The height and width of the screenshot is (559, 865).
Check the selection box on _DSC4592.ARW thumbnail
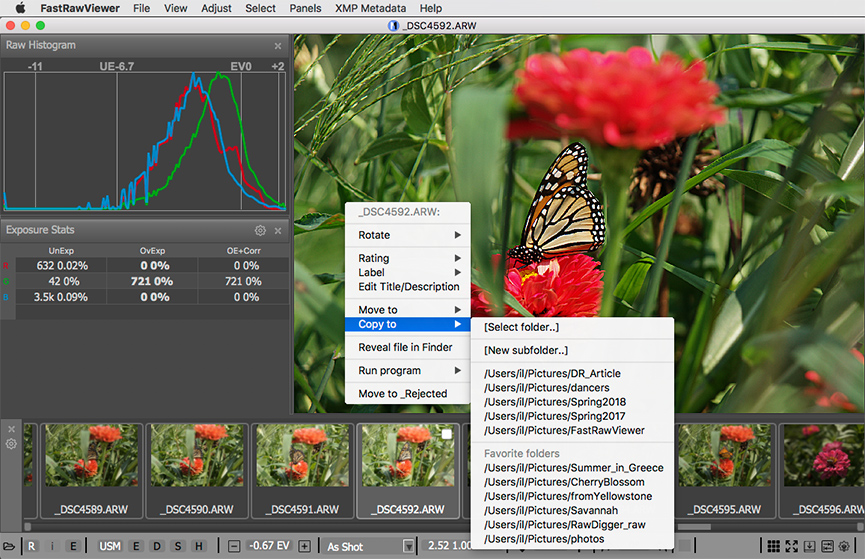pyautogui.click(x=446, y=434)
